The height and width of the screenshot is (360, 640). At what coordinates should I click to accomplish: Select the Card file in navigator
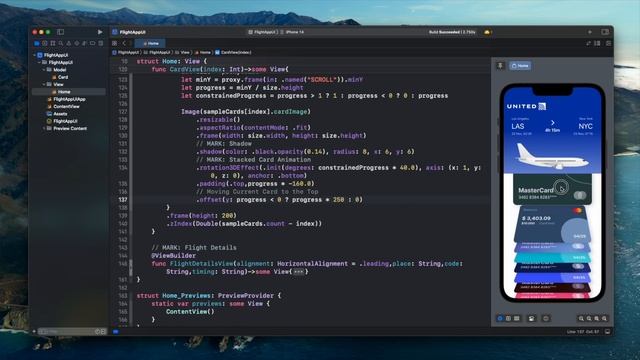(60, 77)
